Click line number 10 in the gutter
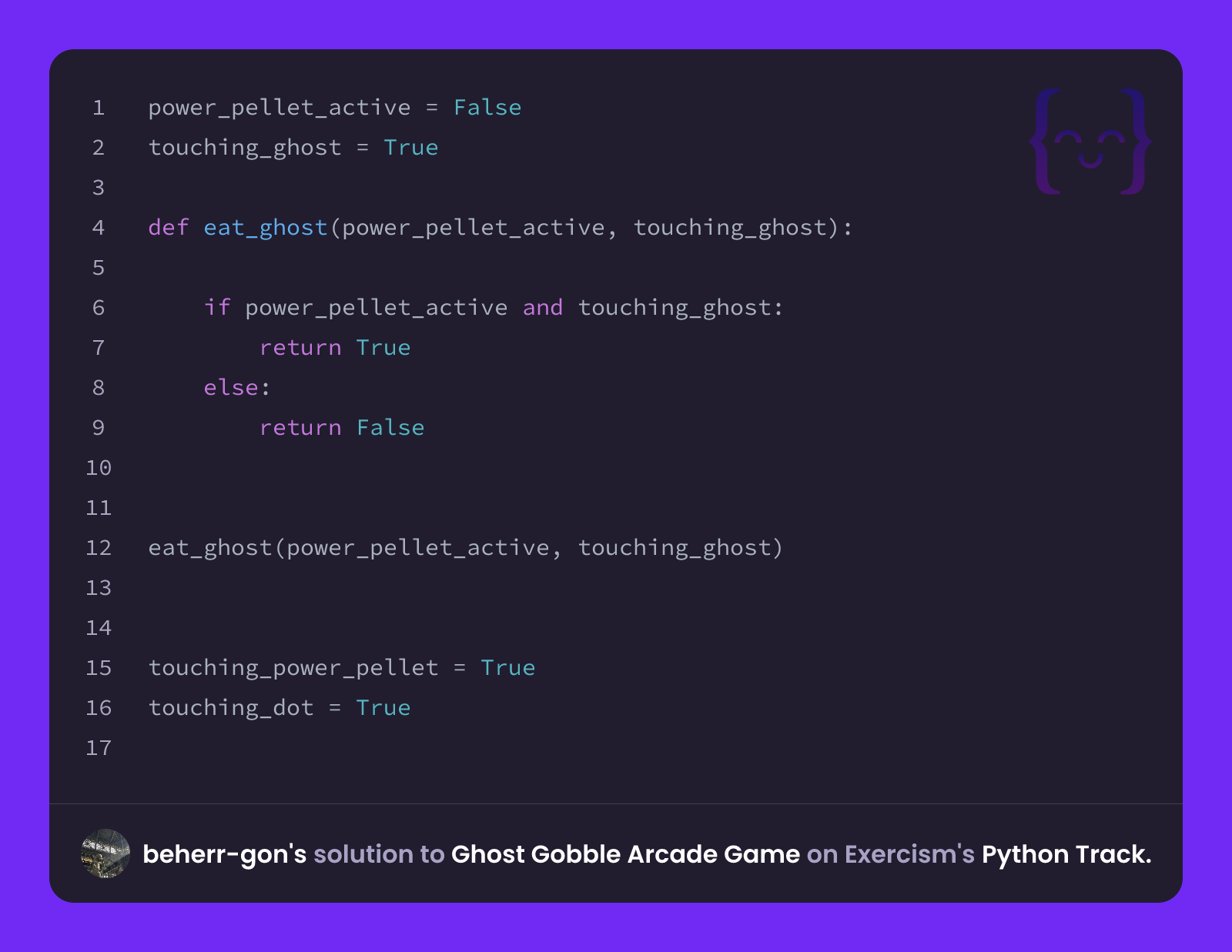The height and width of the screenshot is (952, 1232). coord(99,468)
